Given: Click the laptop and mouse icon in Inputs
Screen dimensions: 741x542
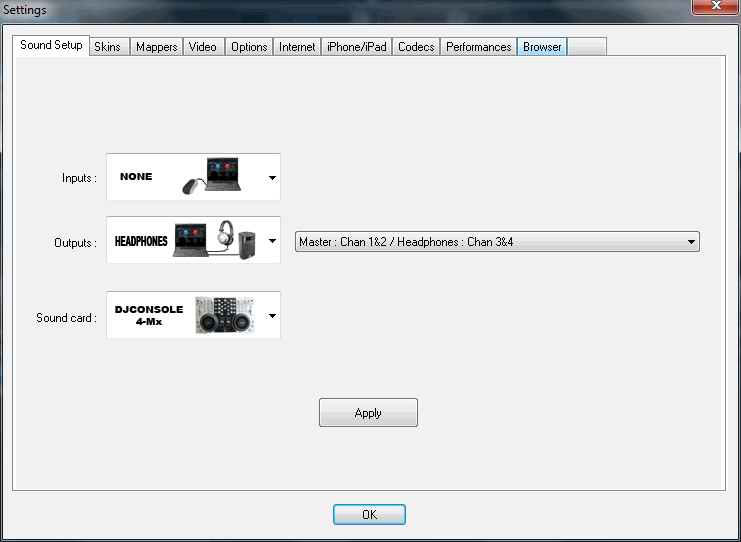Looking at the screenshot, I should point(212,176).
